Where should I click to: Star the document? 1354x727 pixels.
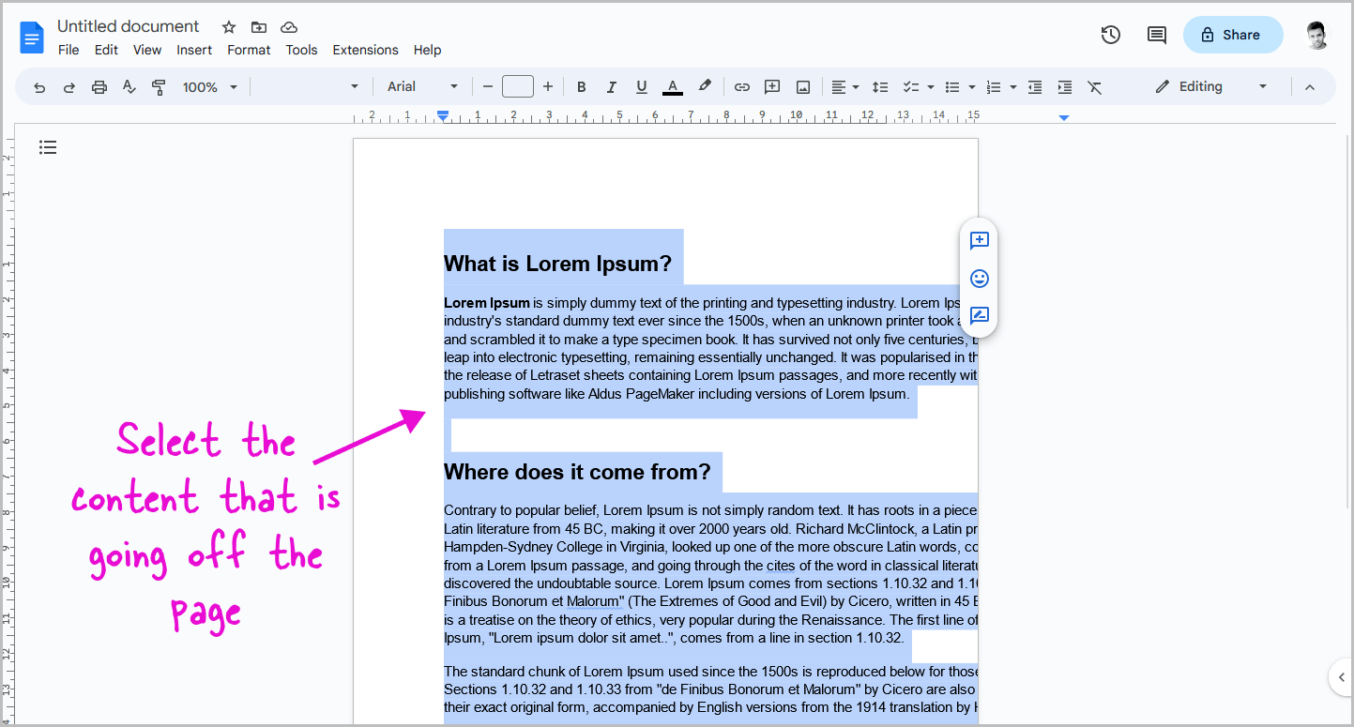[229, 27]
